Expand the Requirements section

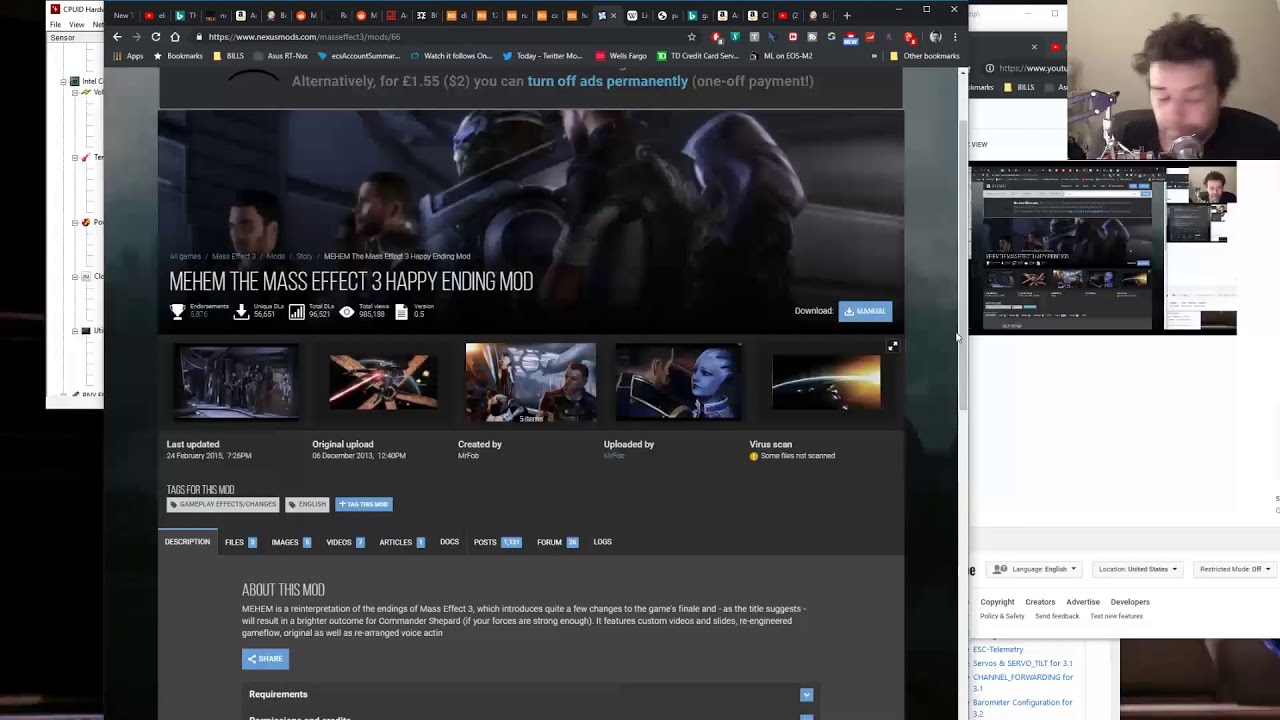click(531, 694)
